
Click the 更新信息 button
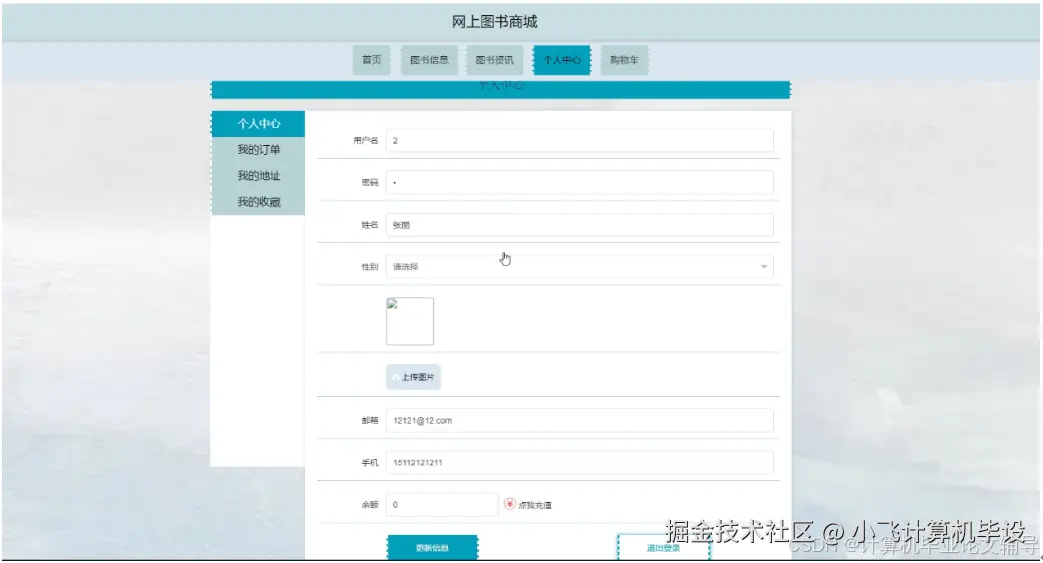432,548
